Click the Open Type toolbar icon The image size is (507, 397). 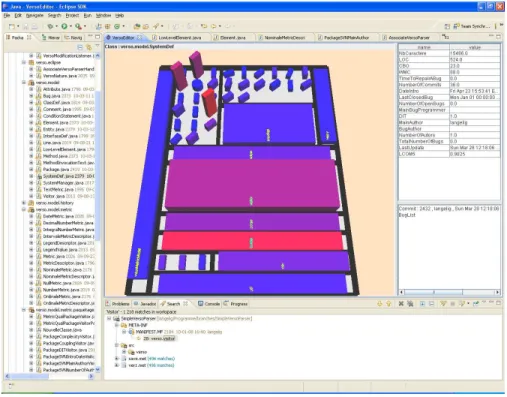[x=136, y=26]
